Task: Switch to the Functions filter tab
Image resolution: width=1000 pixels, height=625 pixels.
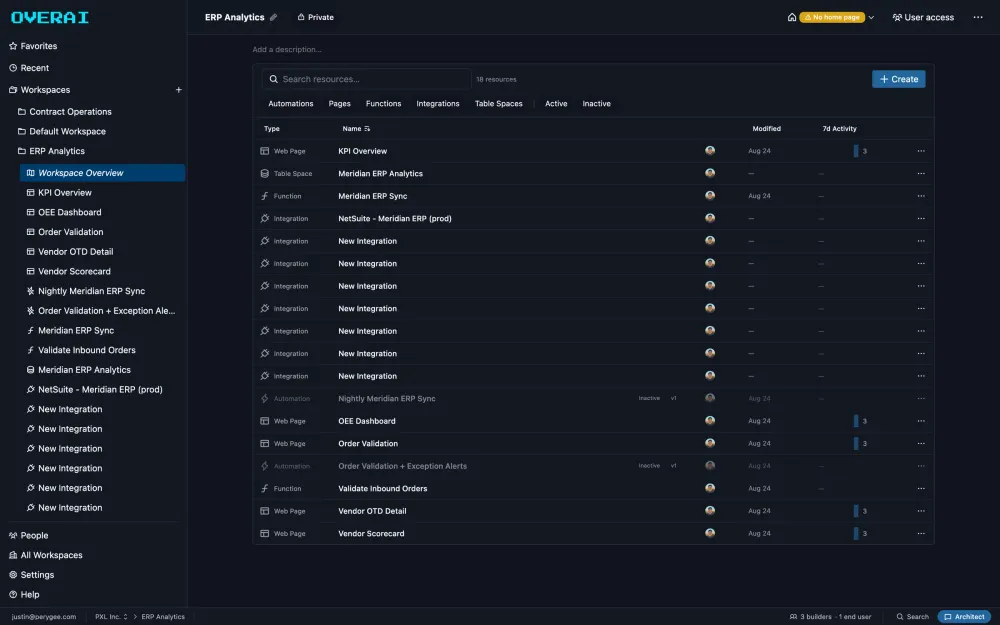Action: [383, 103]
